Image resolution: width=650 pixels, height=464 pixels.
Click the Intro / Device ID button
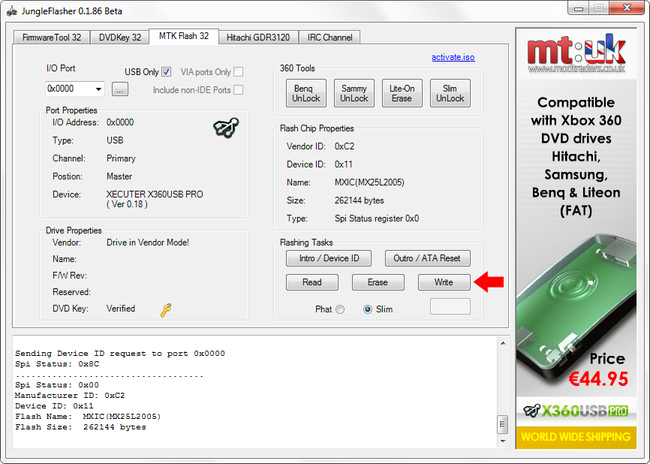click(x=329, y=258)
